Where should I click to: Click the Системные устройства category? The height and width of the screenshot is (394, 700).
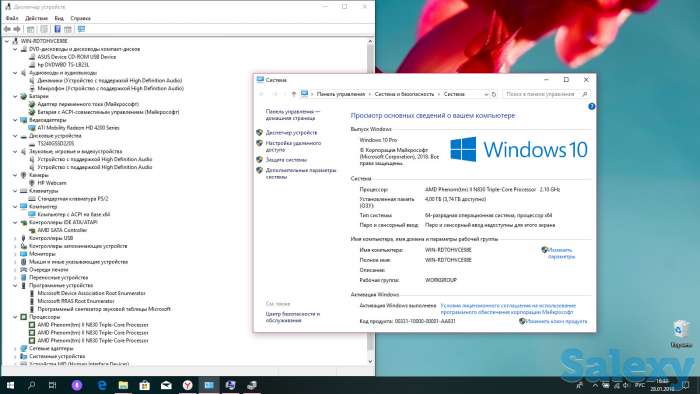tap(57, 357)
